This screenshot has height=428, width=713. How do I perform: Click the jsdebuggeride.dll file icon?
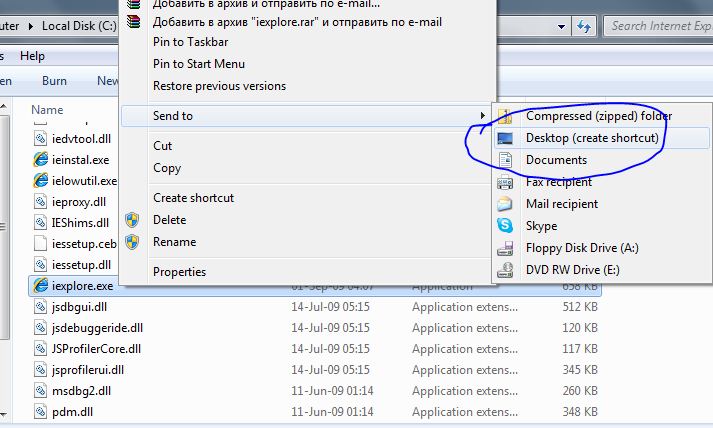[40, 327]
